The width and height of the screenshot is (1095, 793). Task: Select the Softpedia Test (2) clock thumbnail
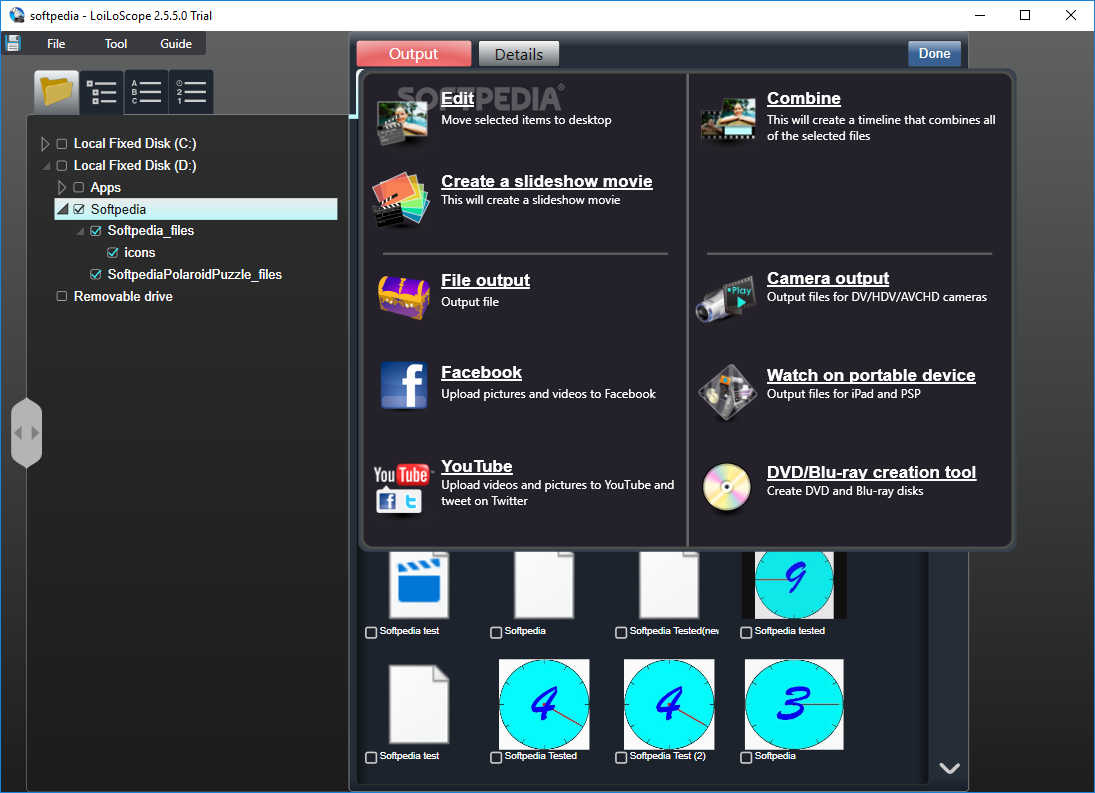point(669,704)
